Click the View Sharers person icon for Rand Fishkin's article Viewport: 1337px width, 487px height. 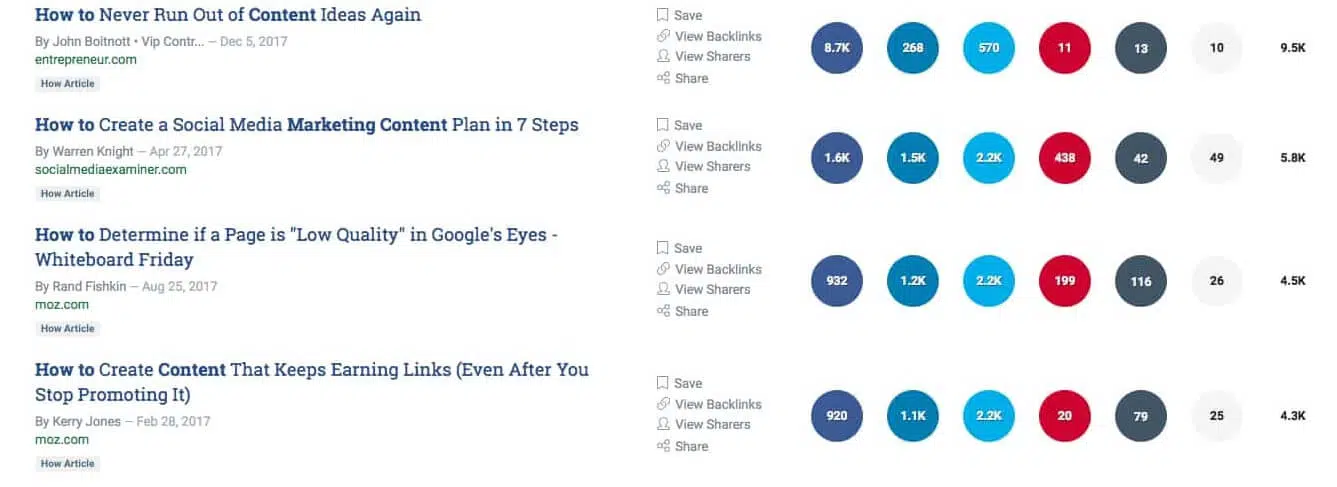click(x=662, y=289)
